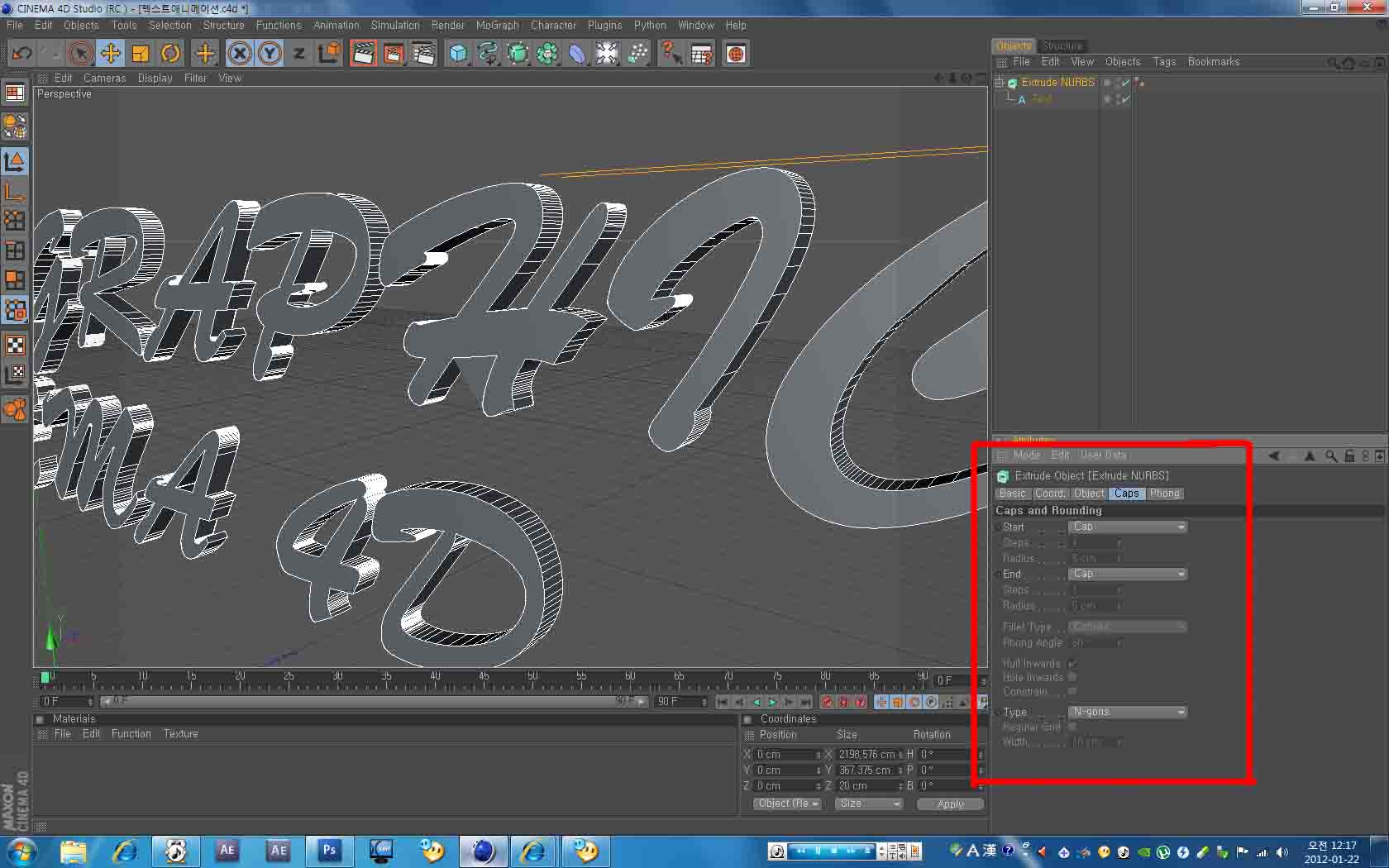Activate the Move tool
This screenshot has height=868, width=1389.
[x=110, y=54]
